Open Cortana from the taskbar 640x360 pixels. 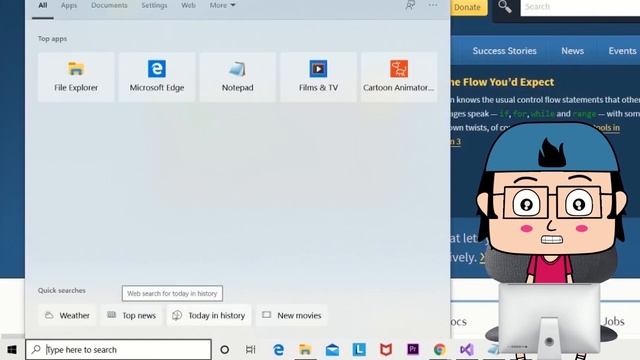(224, 350)
